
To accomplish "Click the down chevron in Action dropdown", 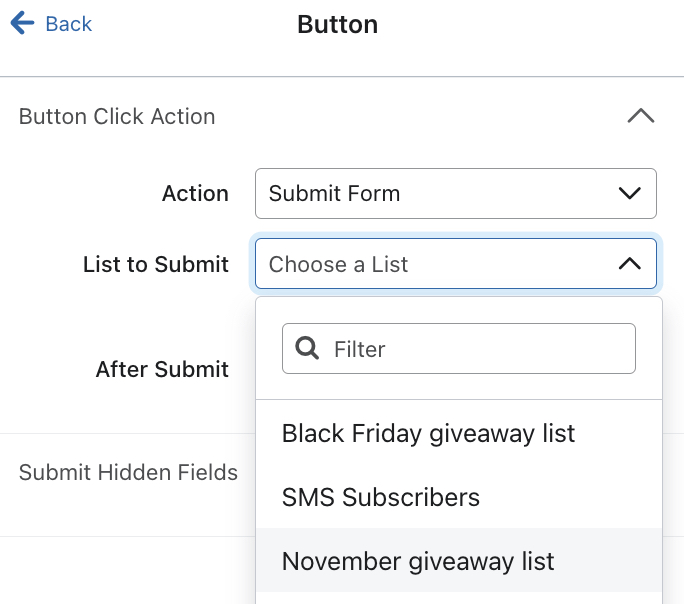I will pyautogui.click(x=629, y=193).
